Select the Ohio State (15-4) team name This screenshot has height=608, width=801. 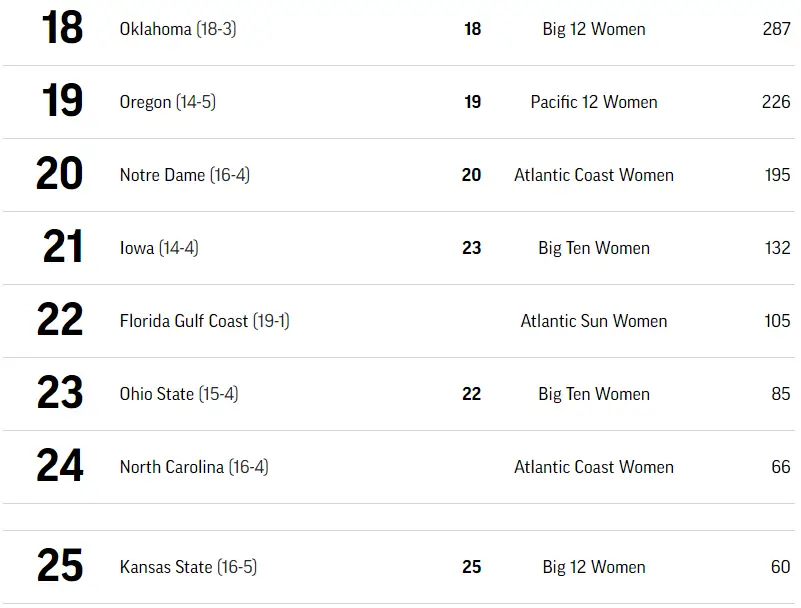point(178,394)
